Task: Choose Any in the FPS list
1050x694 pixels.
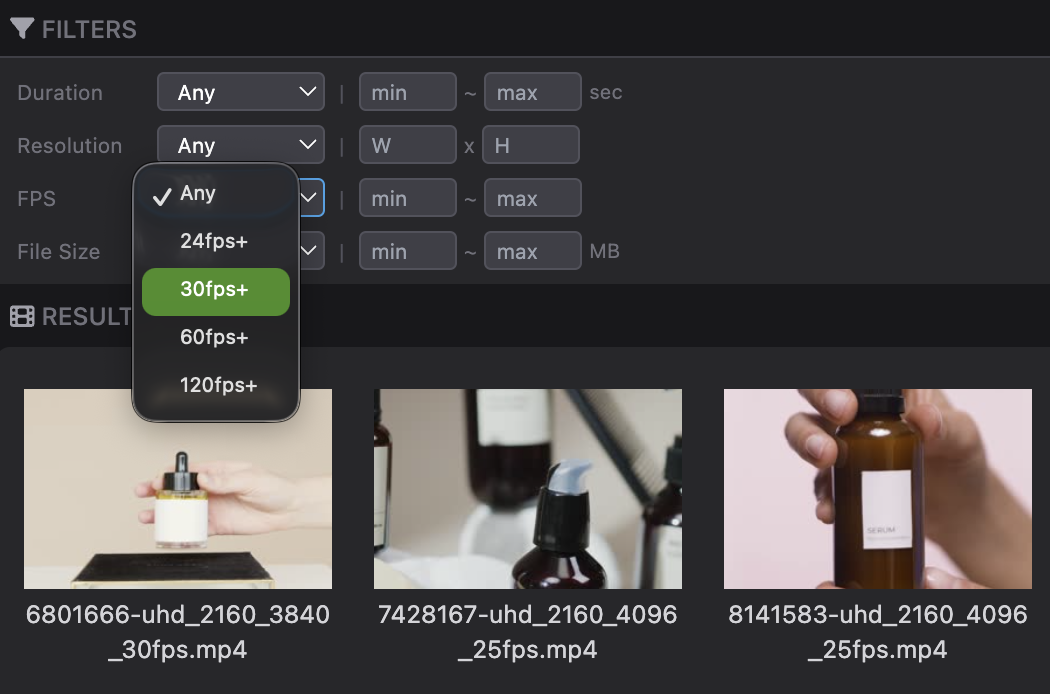Action: coord(198,193)
